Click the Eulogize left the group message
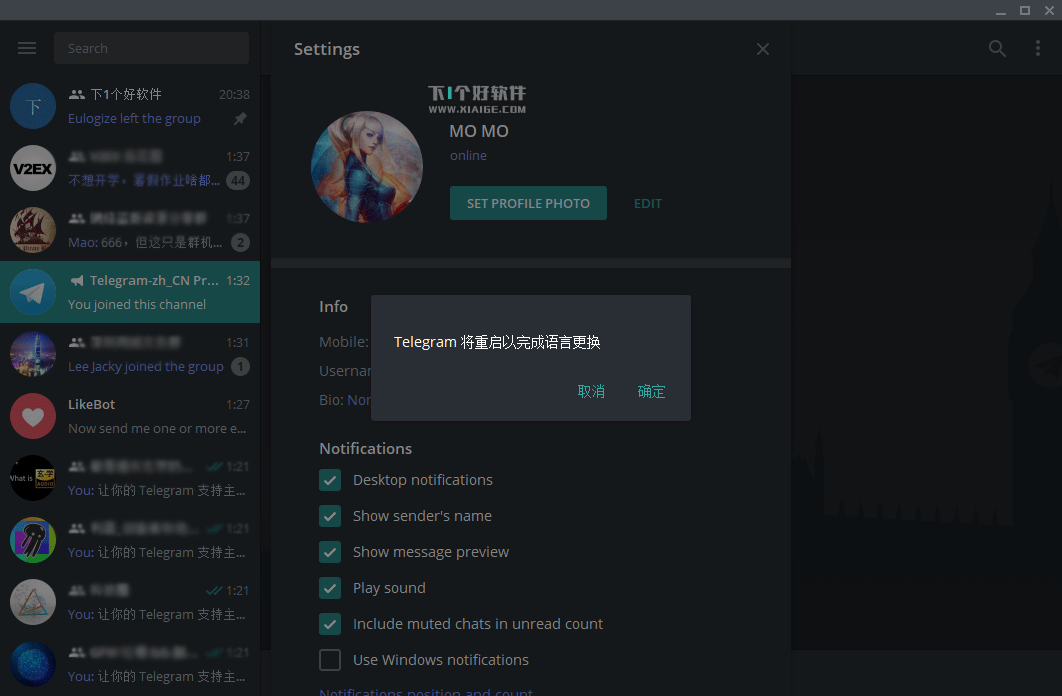 point(134,118)
